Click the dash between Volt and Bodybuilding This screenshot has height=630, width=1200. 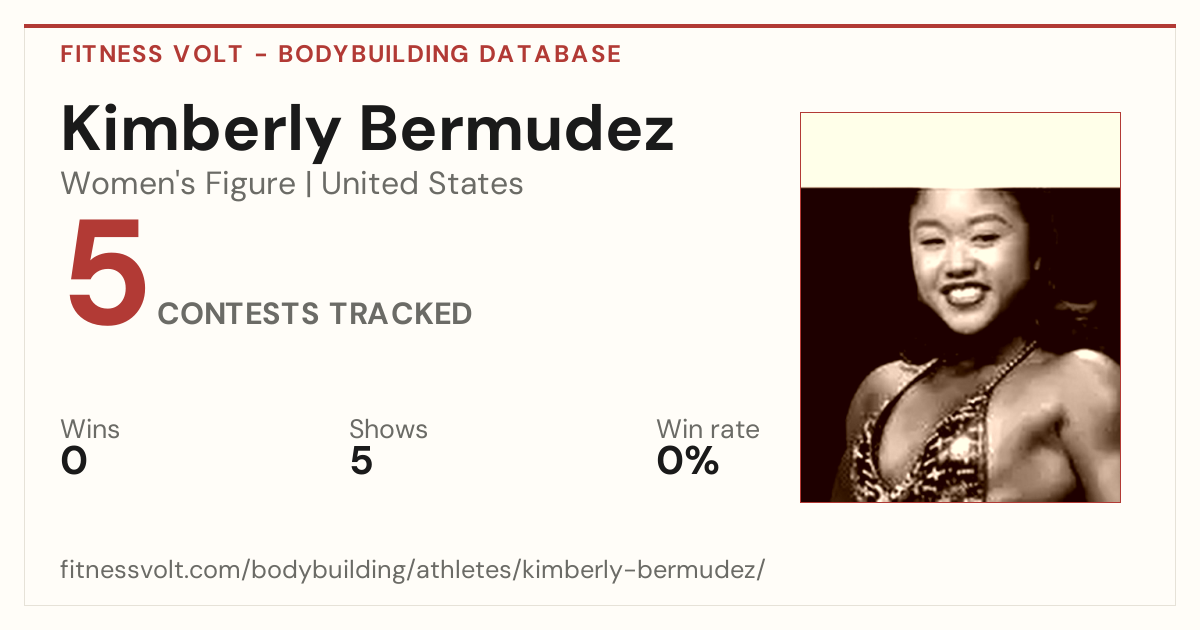point(260,54)
